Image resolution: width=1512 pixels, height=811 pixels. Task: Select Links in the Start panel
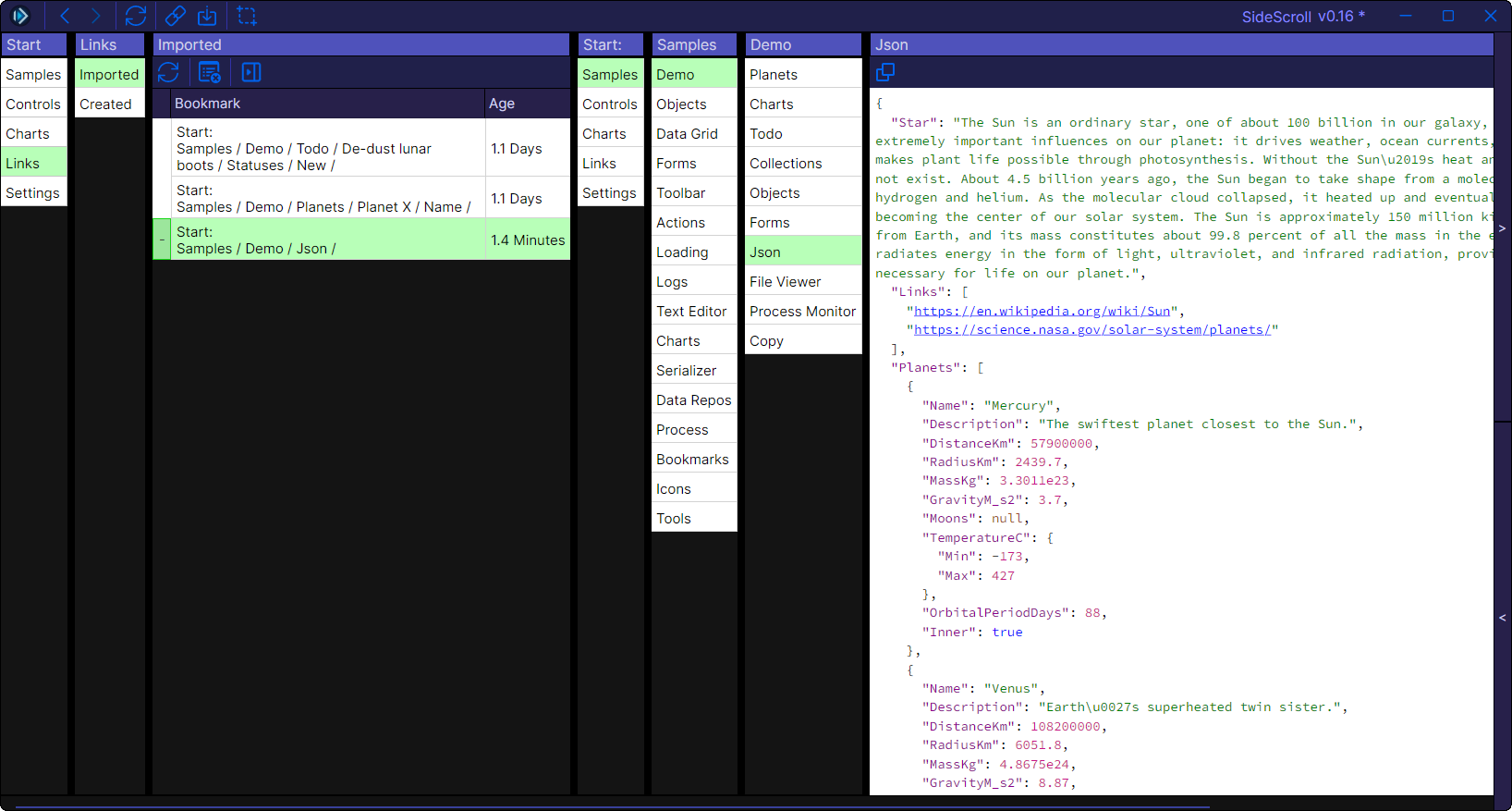click(33, 164)
